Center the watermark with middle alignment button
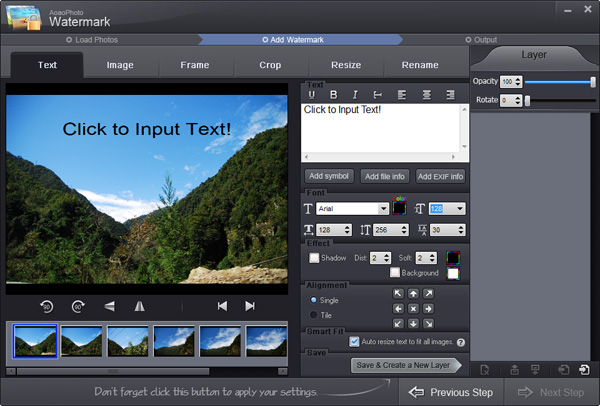 (413, 308)
